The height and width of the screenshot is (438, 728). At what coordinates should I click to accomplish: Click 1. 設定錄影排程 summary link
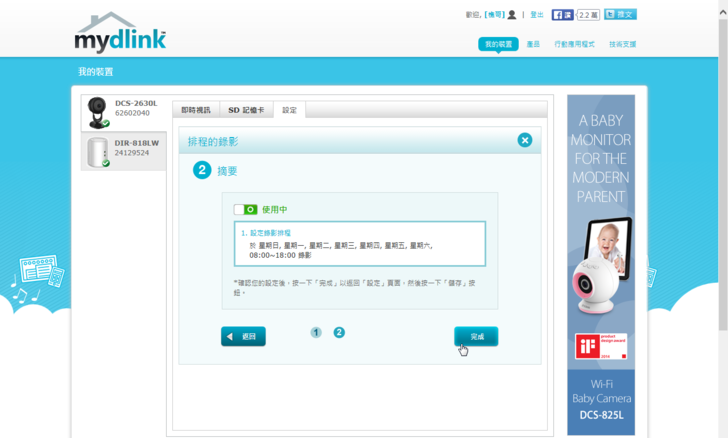pos(266,233)
